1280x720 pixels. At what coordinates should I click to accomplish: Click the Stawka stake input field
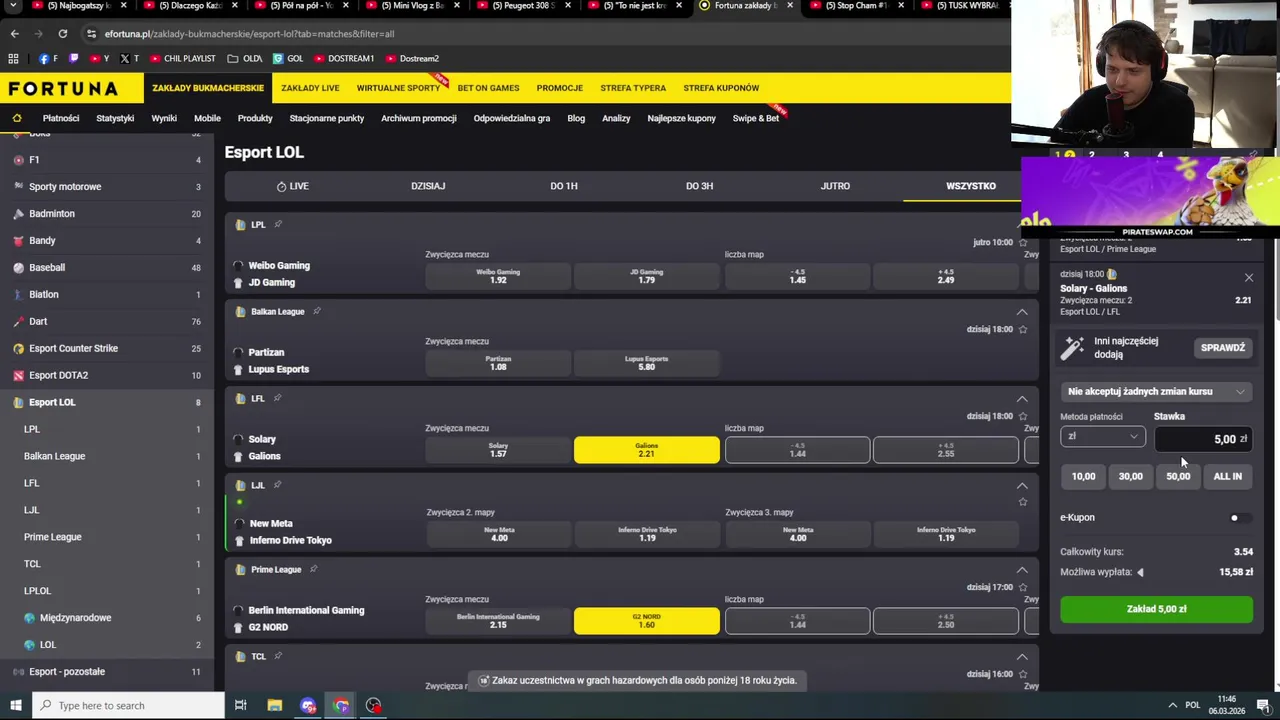click(1202, 439)
